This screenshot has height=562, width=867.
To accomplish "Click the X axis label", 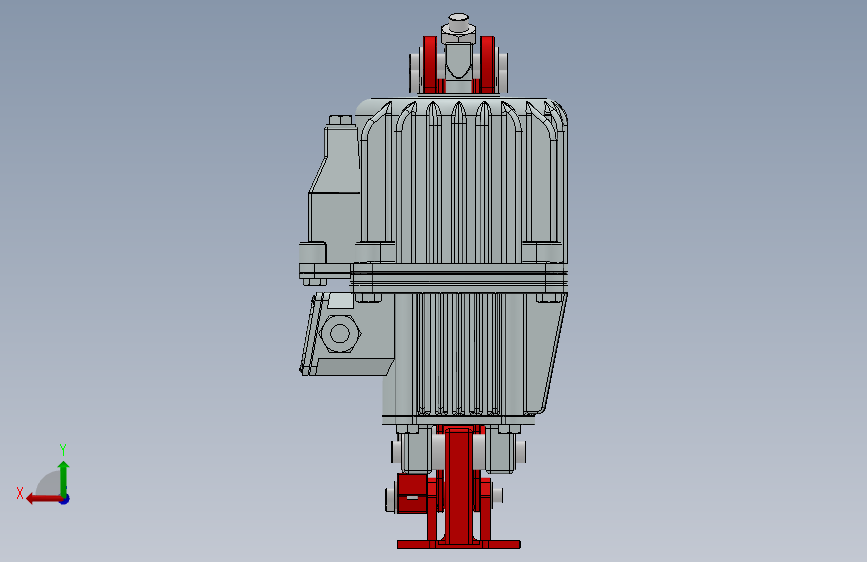I will 20,493.
